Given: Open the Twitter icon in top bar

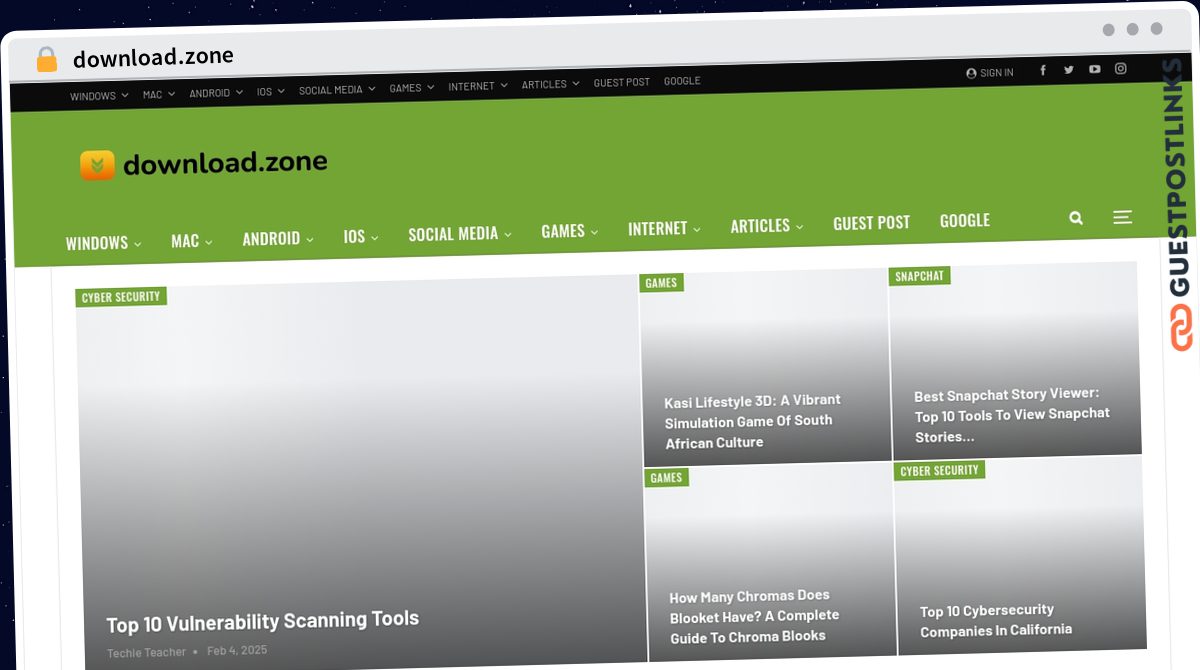Looking at the screenshot, I should coord(1069,69).
